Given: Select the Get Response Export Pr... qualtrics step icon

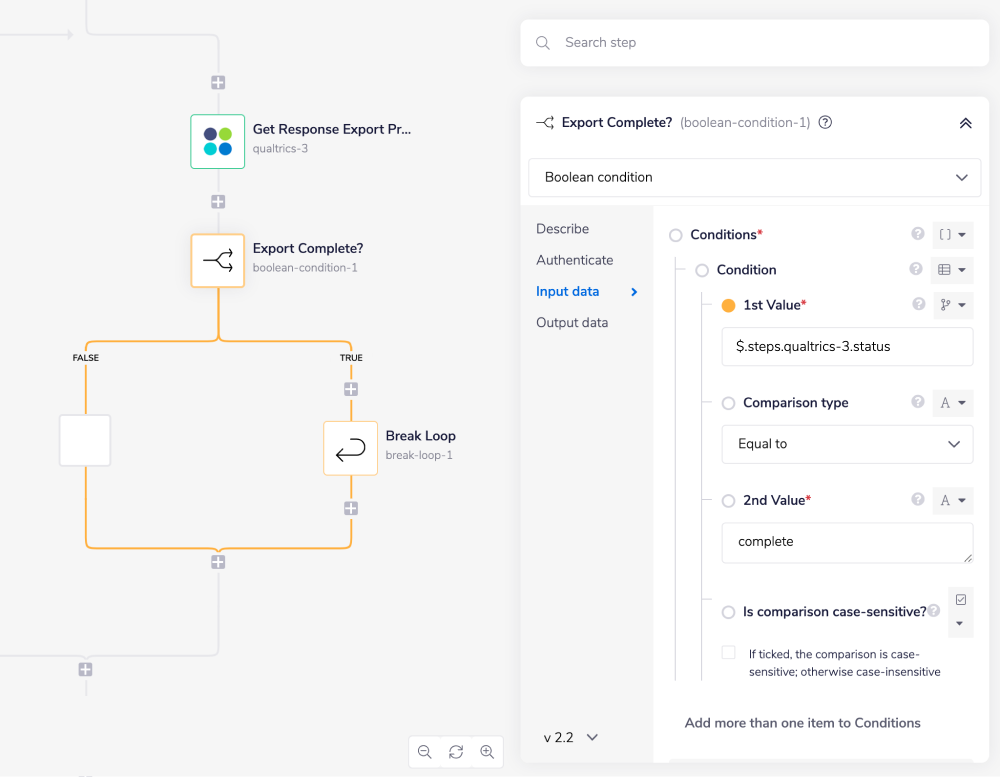Looking at the screenshot, I should [x=217, y=141].
